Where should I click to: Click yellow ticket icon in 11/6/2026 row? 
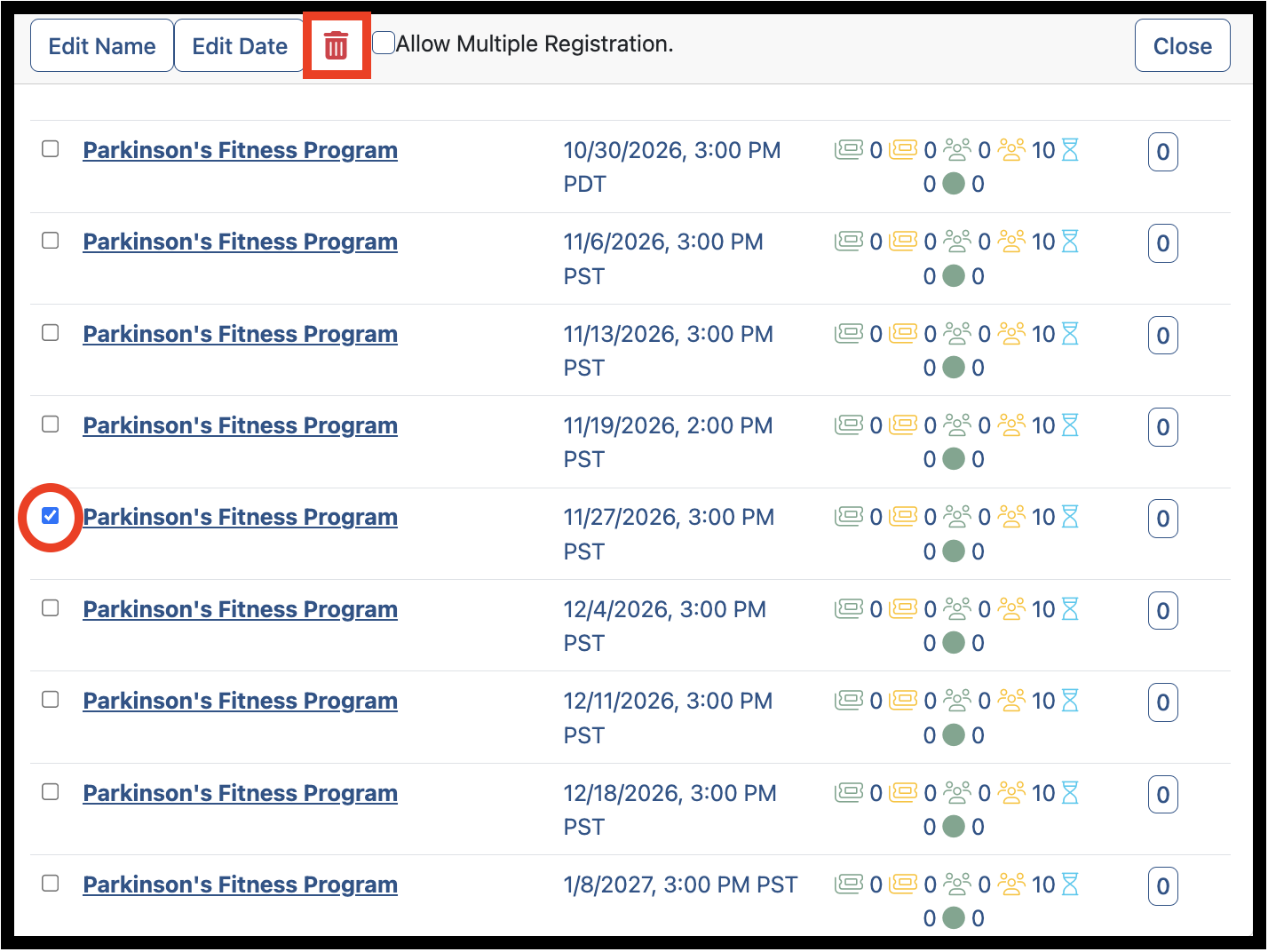point(903,242)
